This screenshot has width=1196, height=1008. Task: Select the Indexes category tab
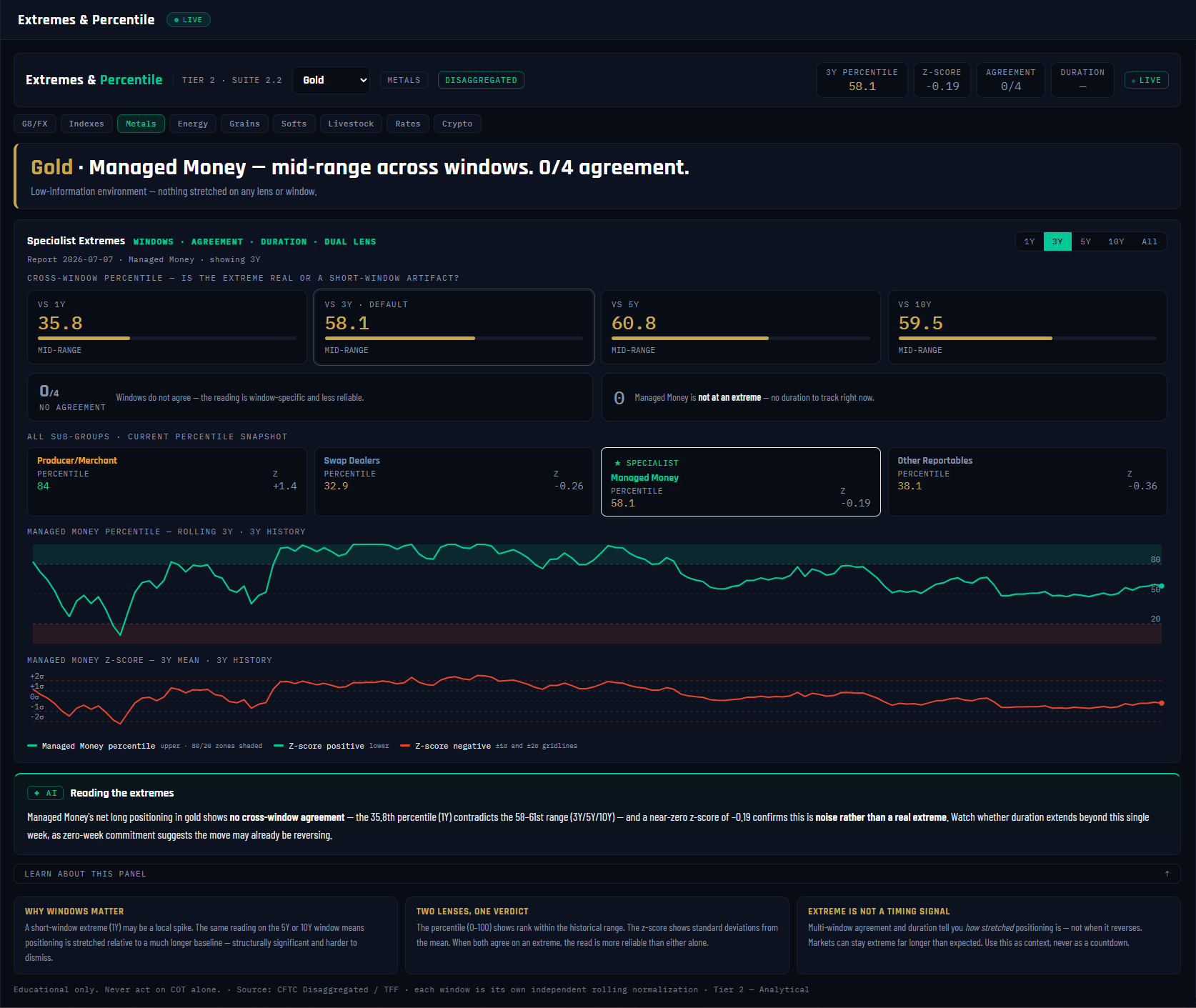[86, 124]
